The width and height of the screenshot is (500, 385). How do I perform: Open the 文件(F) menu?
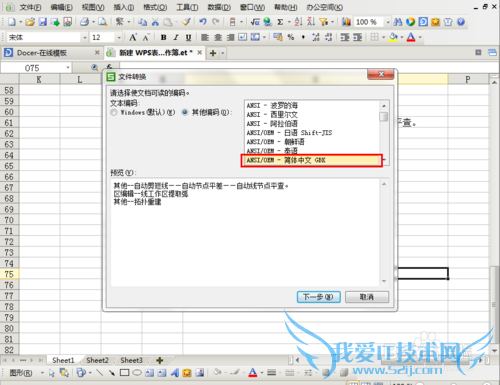point(30,7)
